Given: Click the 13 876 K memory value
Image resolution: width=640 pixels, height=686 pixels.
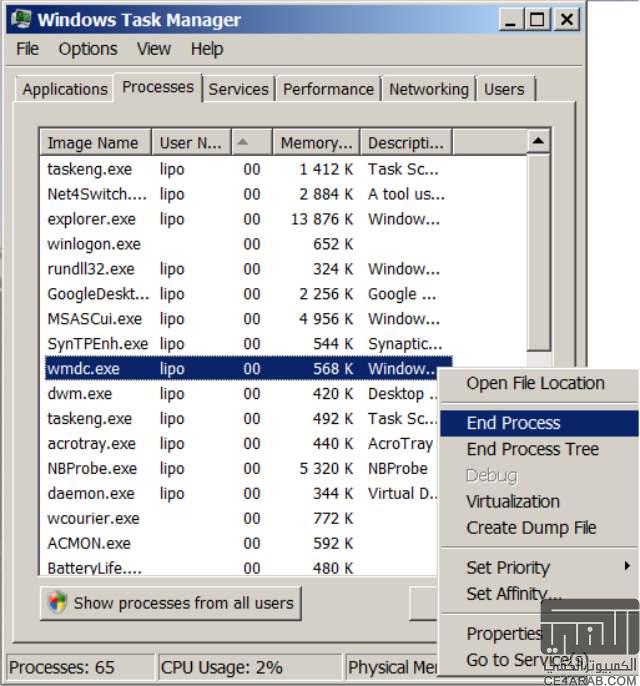Looking at the screenshot, I should pyautogui.click(x=322, y=219).
